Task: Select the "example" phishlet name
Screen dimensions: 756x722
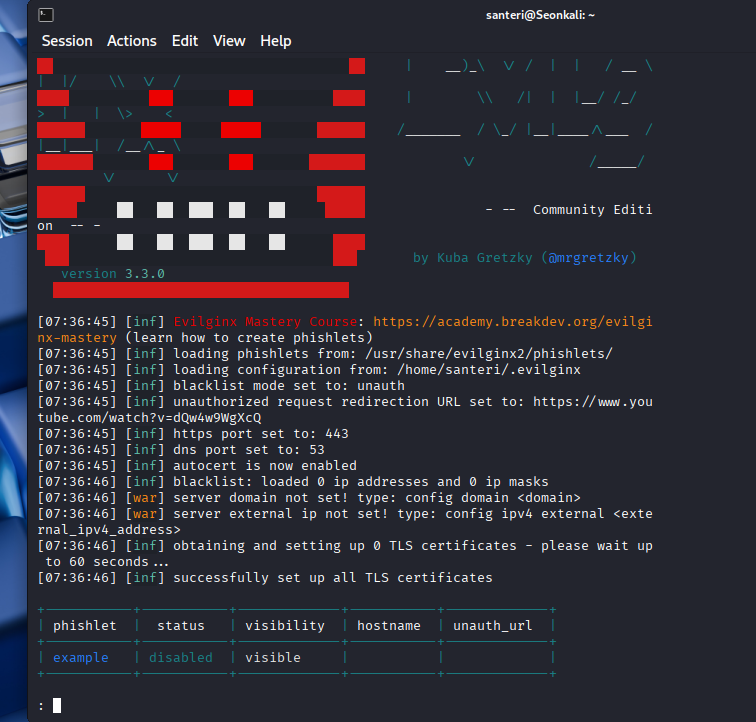Action: [x=80, y=658]
